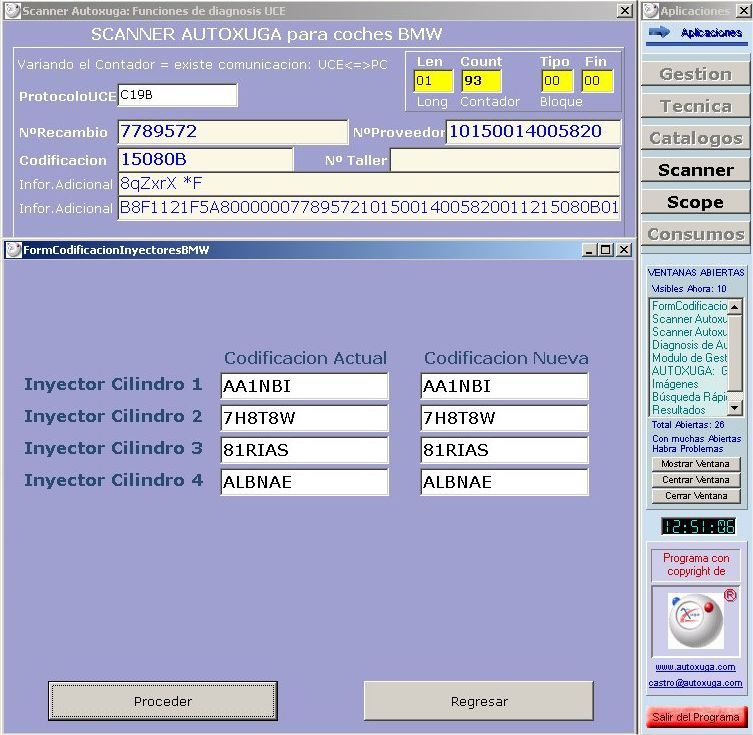Edit new coding for Inyector Cilindro 1
This screenshot has width=753, height=735.
[504, 386]
